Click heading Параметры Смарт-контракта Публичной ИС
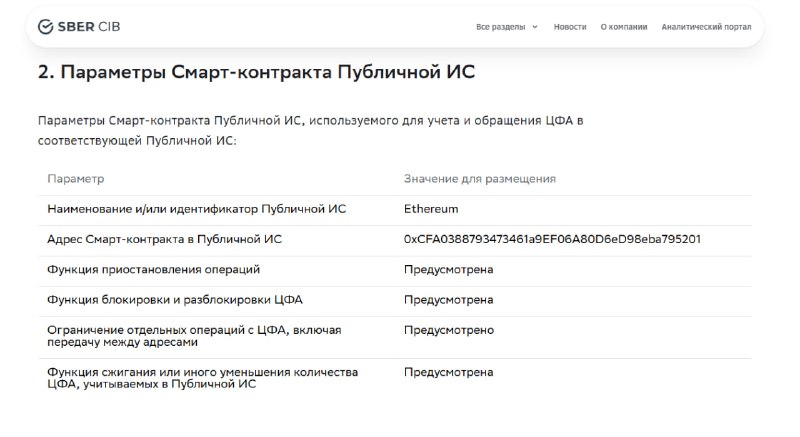 [x=256, y=72]
